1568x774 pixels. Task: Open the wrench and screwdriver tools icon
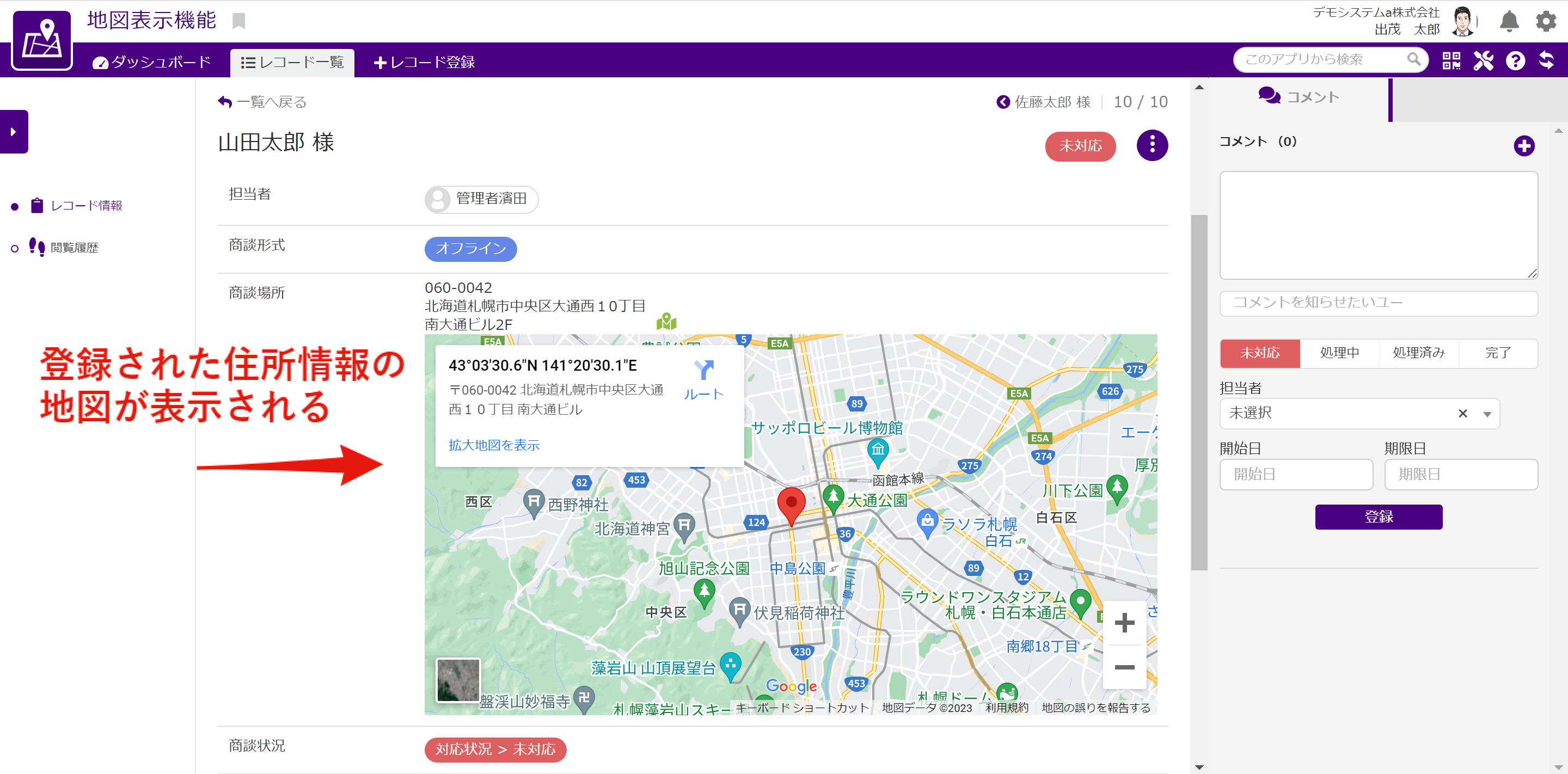tap(1484, 60)
